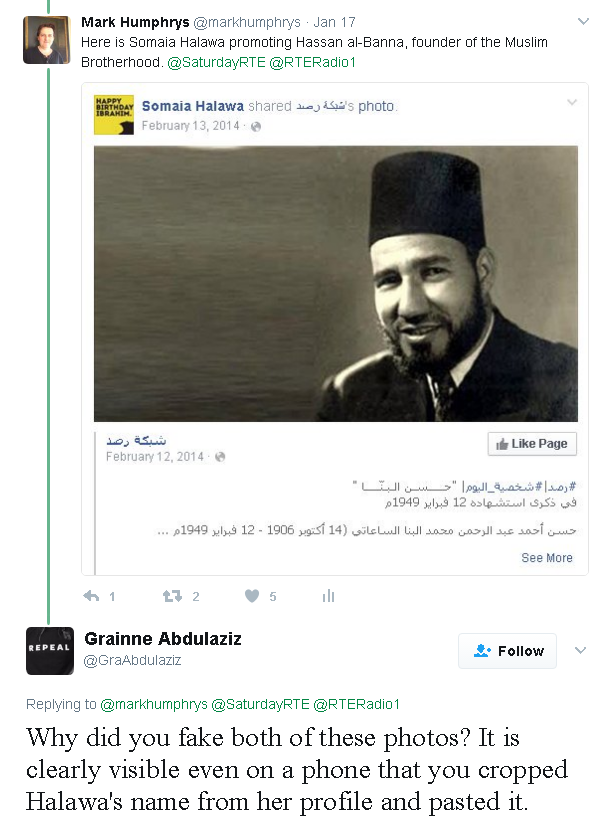612x826 pixels.
Task: Click the reply arrow icon on the tweet
Action: tap(92, 596)
